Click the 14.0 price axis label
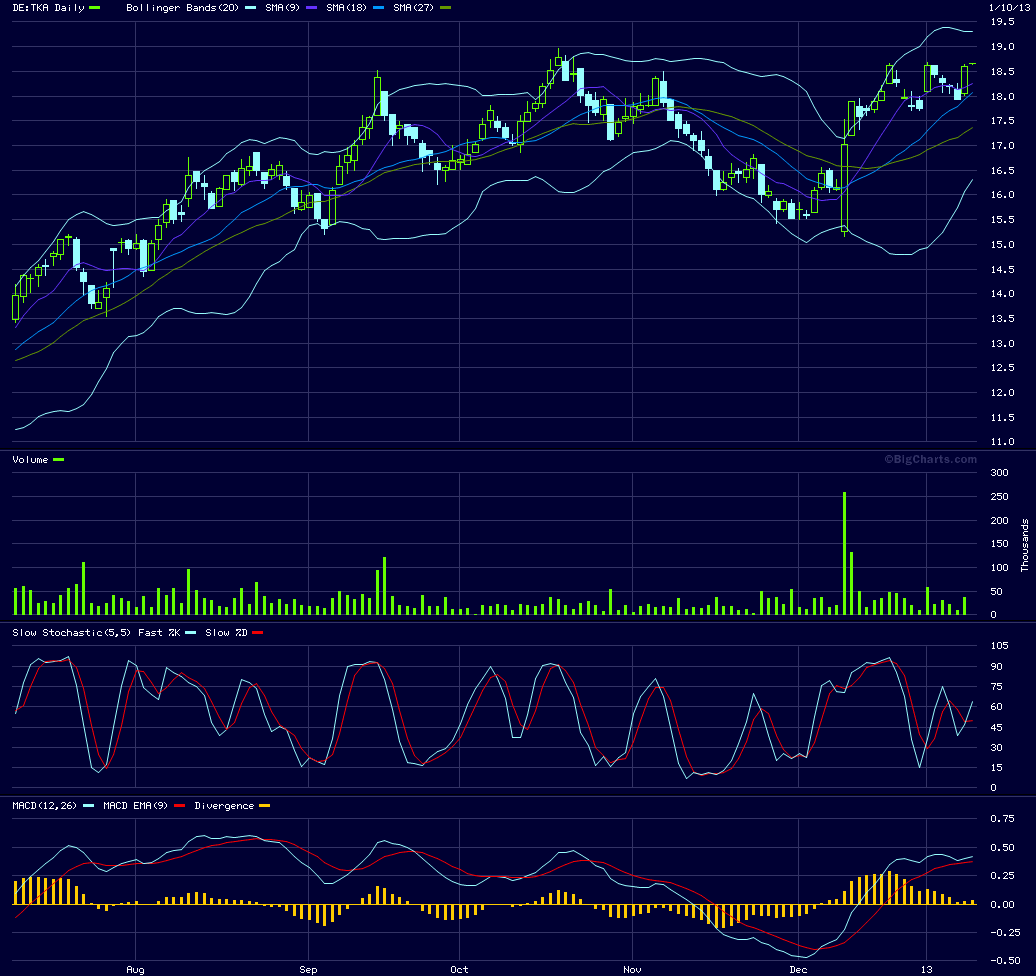1036x976 pixels. tap(1002, 294)
